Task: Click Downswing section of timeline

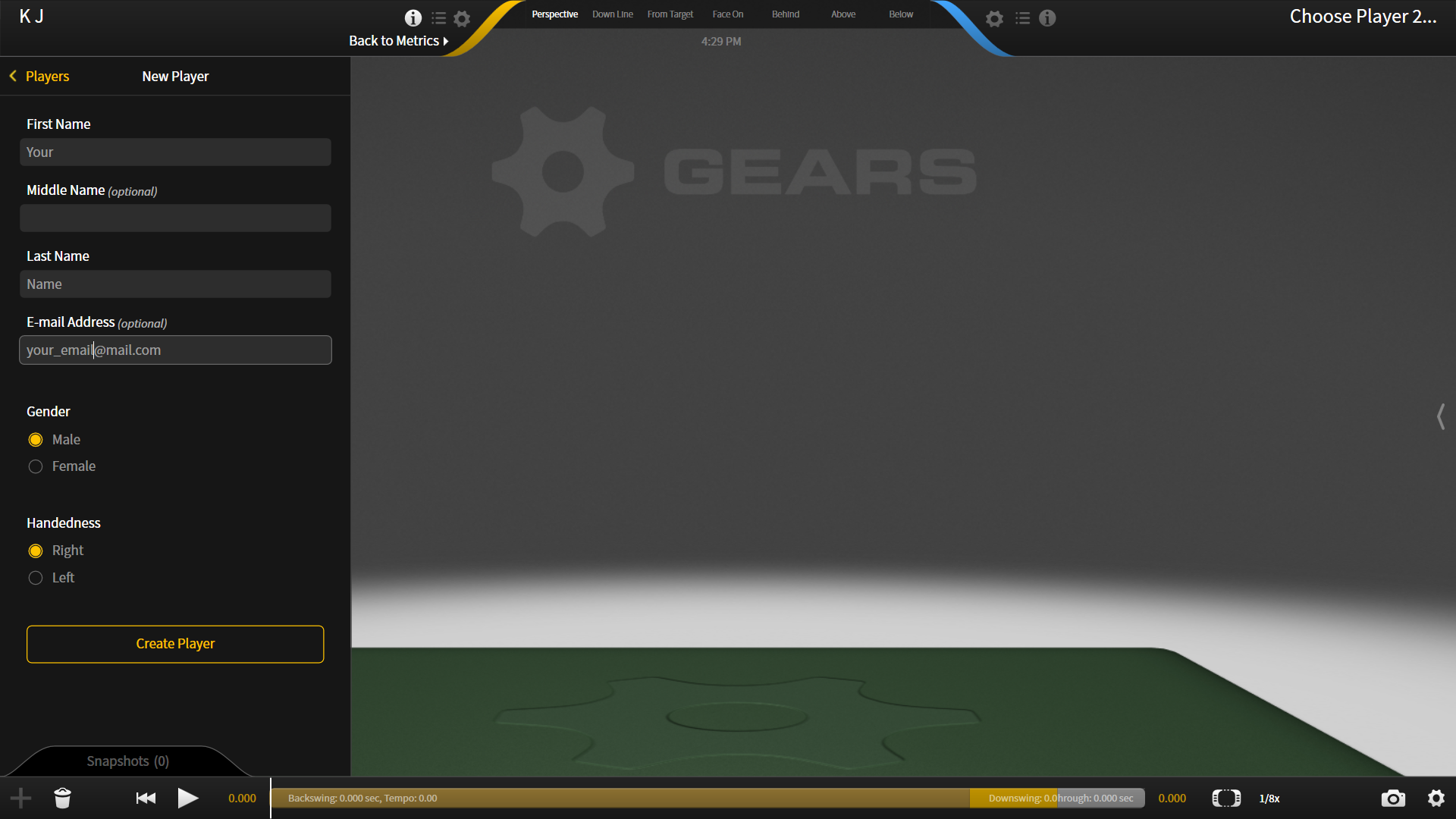Action: click(1014, 798)
